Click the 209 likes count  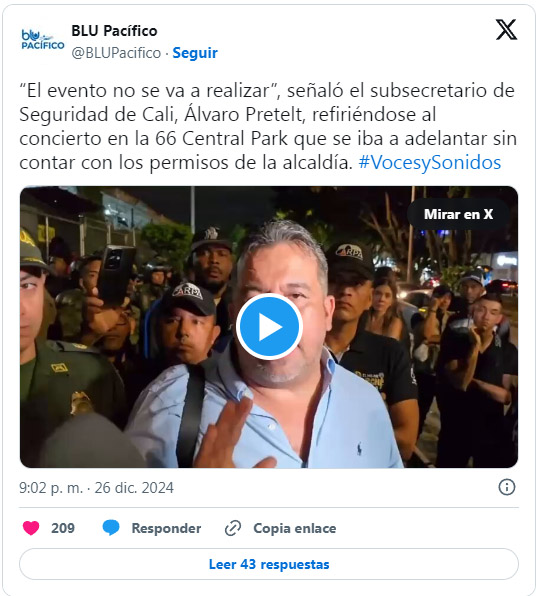click(x=63, y=528)
